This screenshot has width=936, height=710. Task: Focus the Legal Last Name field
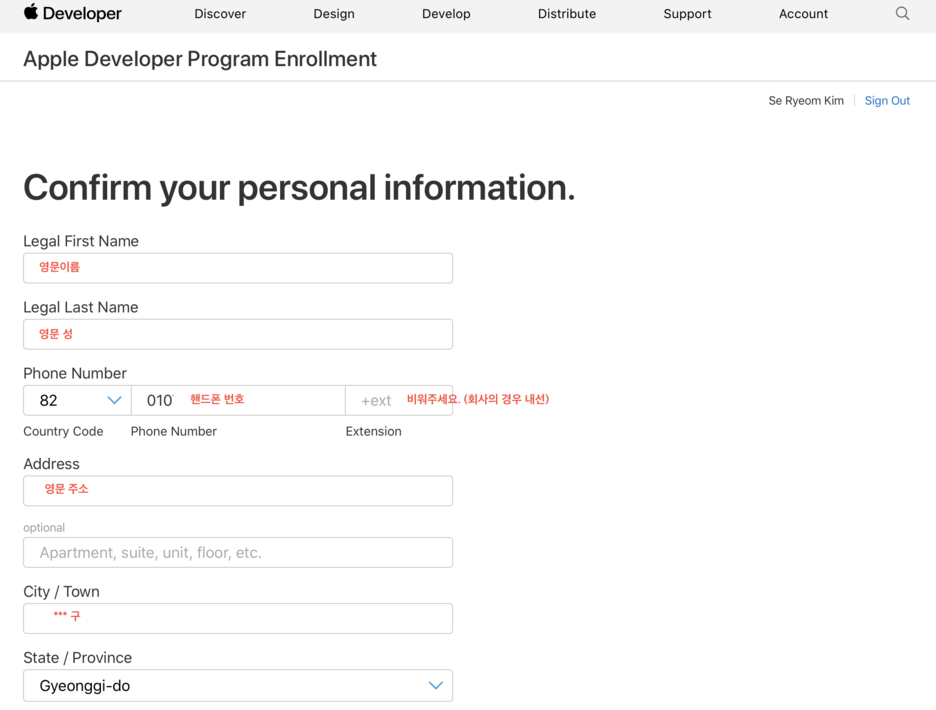[x=238, y=334]
